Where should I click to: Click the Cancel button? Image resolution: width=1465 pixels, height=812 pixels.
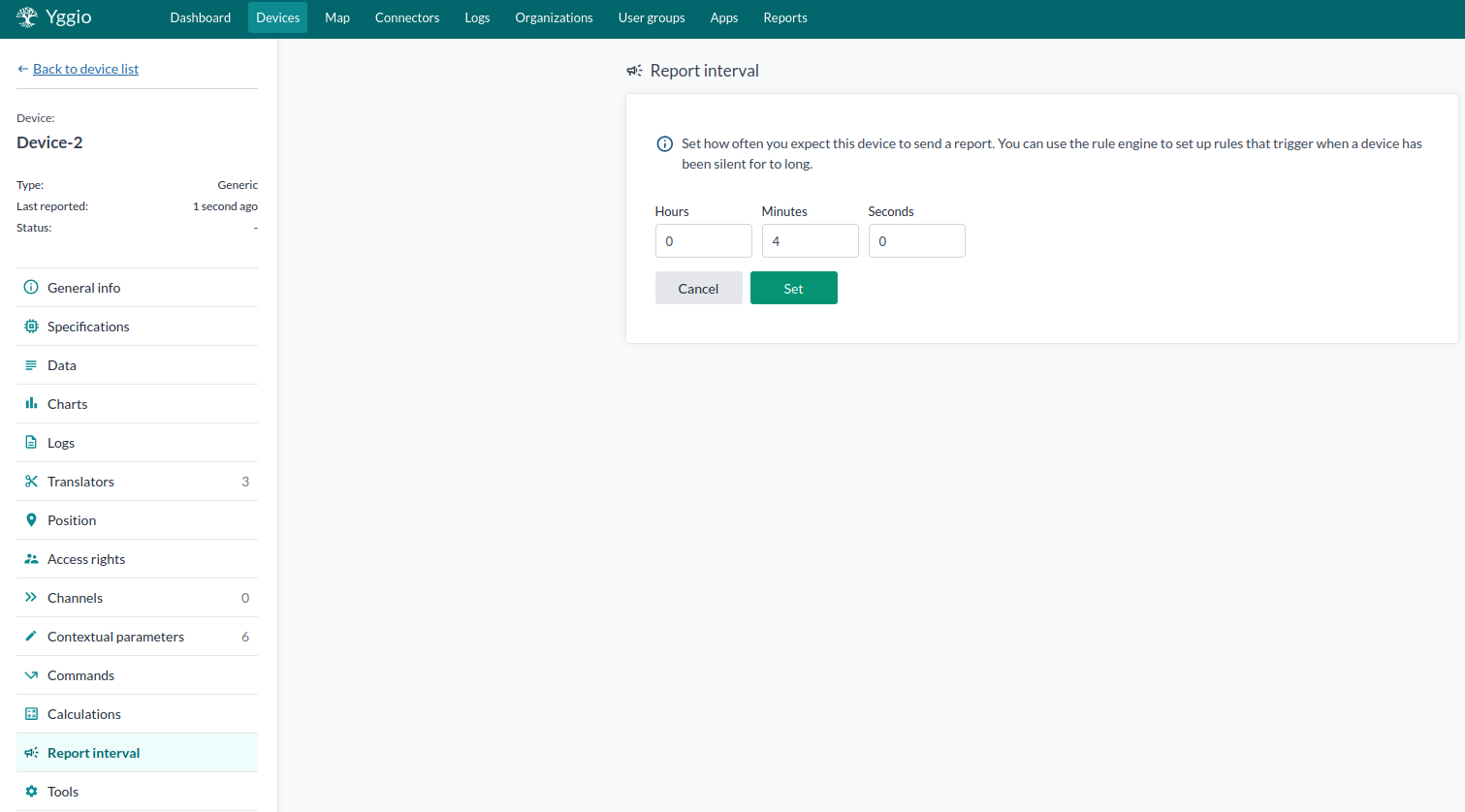click(698, 289)
